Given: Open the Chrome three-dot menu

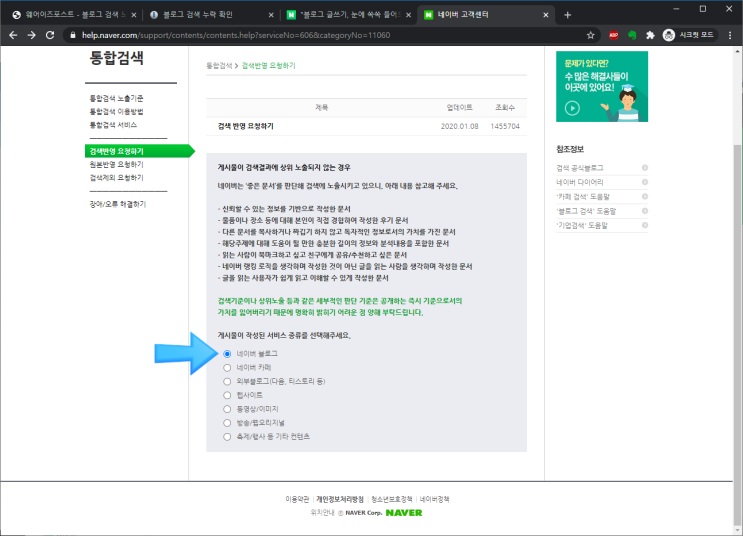Looking at the screenshot, I should coord(730,35).
